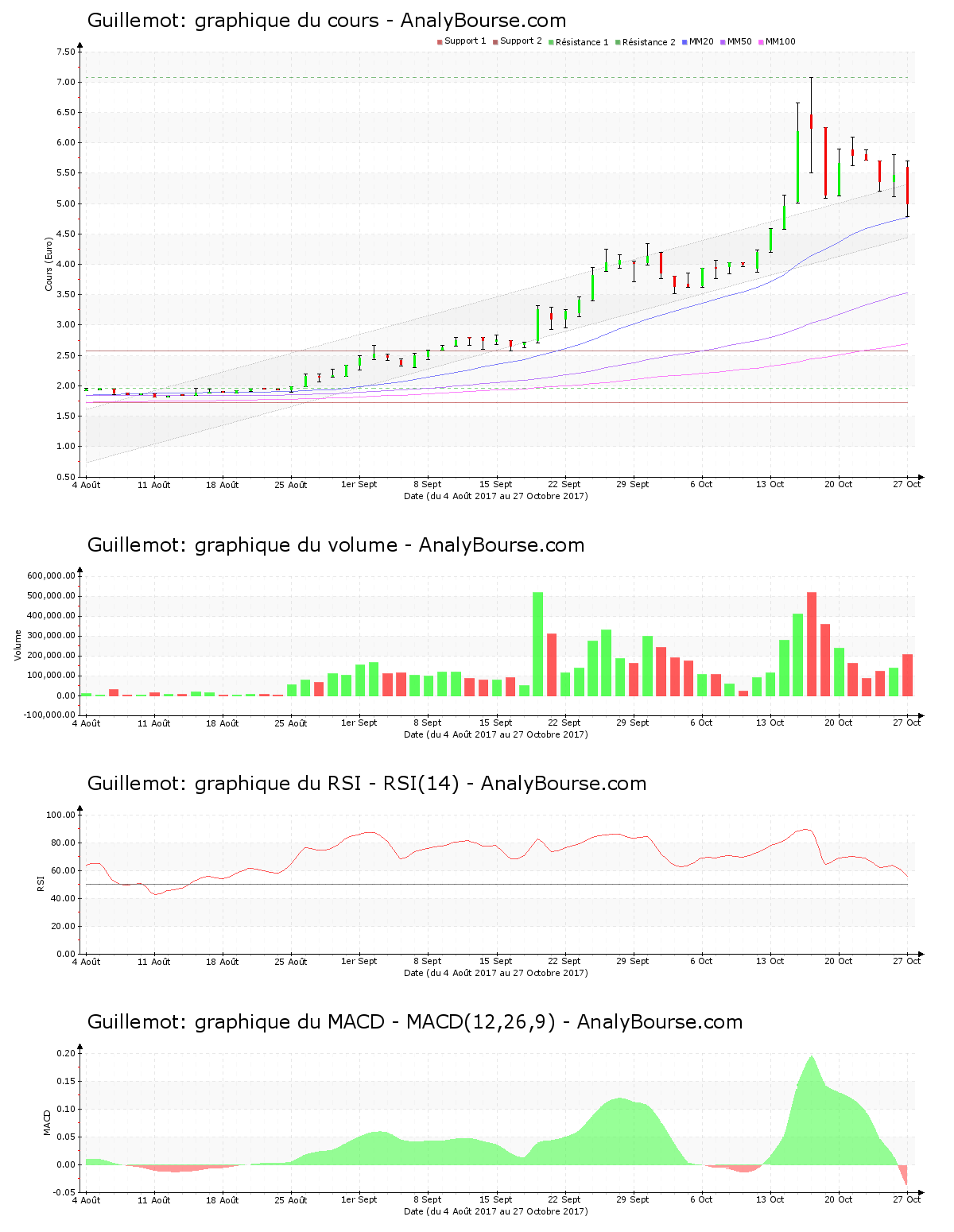Click '4 Août' date on volume chart axis
The width and height of the screenshot is (954, 1232).
click(86, 723)
